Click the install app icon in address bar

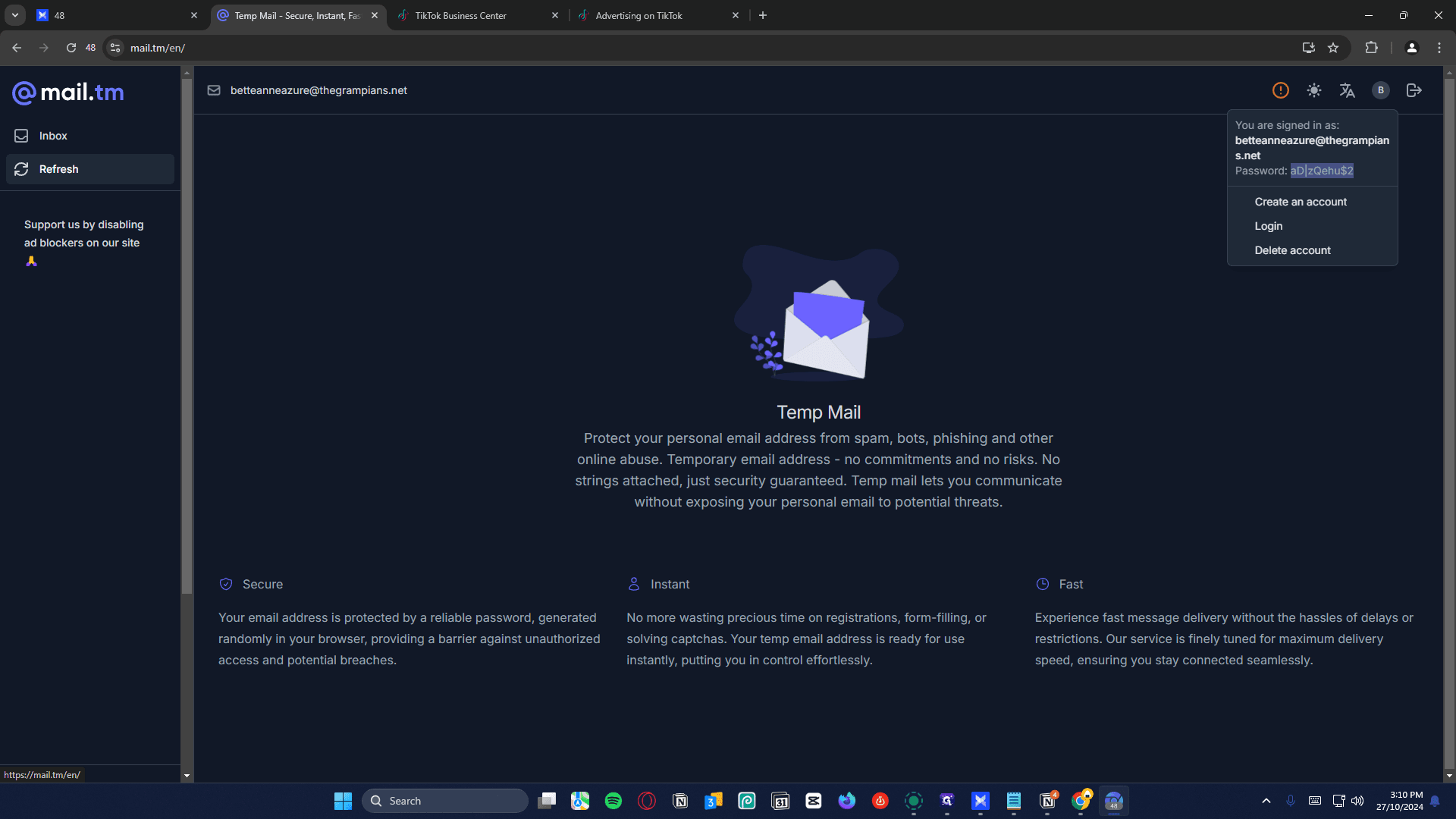[x=1309, y=48]
